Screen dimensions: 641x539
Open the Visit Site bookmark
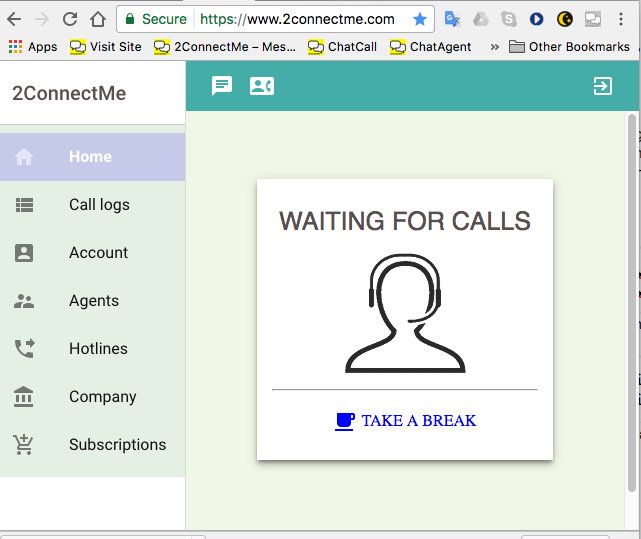pyautogui.click(x=105, y=47)
